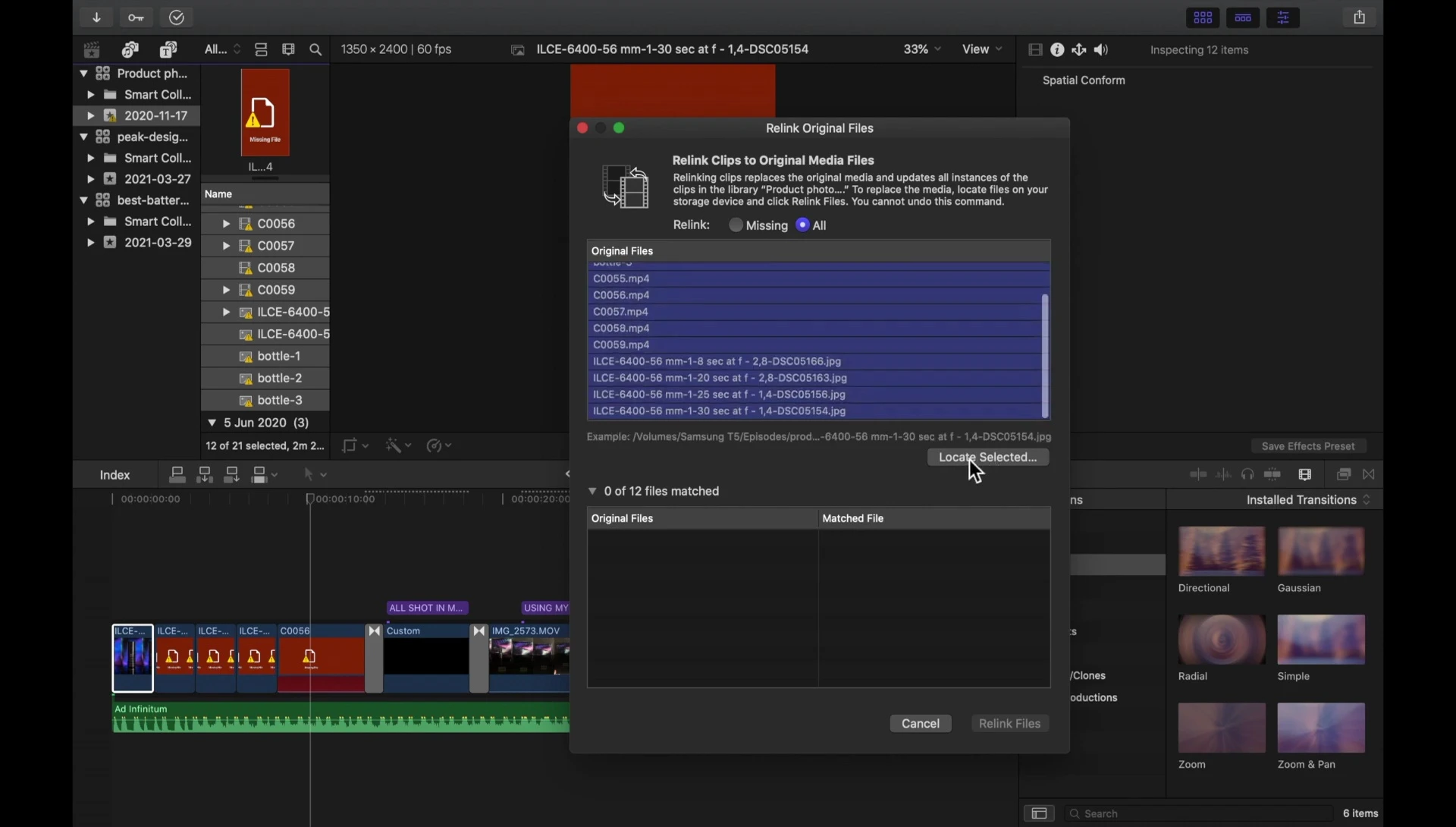Expand the 2020-11-17 event
1456x827 pixels.
click(90, 116)
